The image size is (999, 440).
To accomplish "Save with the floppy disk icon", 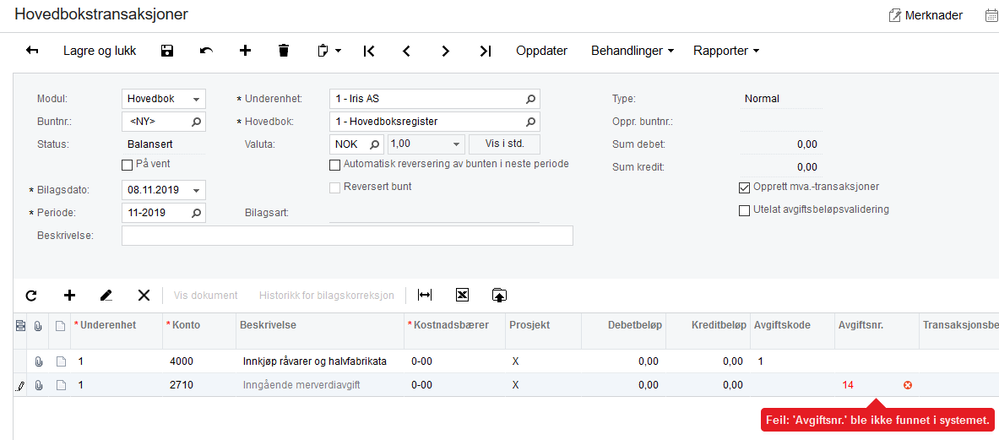I will 167,51.
